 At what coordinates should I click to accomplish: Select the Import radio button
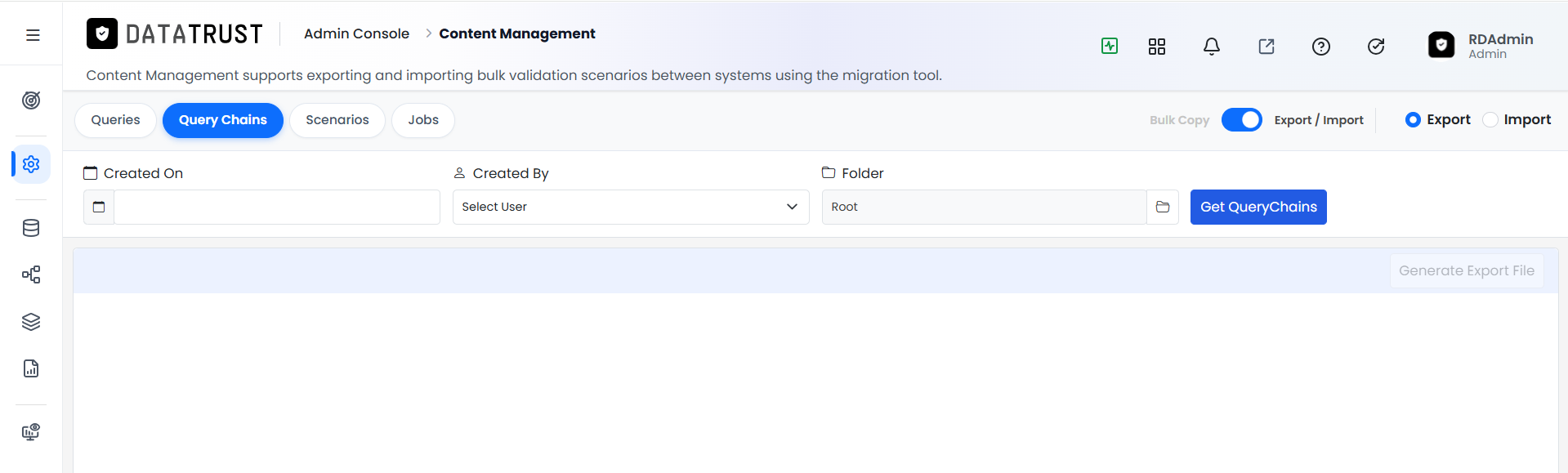[1490, 120]
